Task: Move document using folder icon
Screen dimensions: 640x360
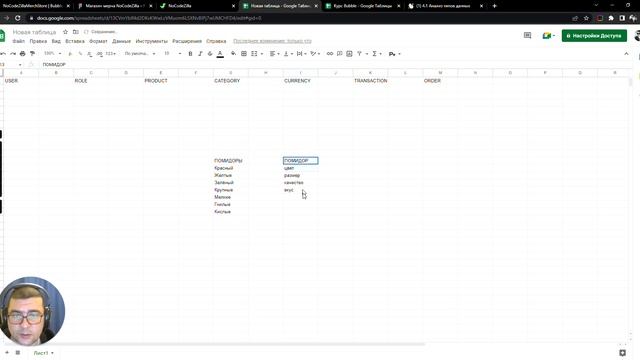Action: click(x=76, y=32)
